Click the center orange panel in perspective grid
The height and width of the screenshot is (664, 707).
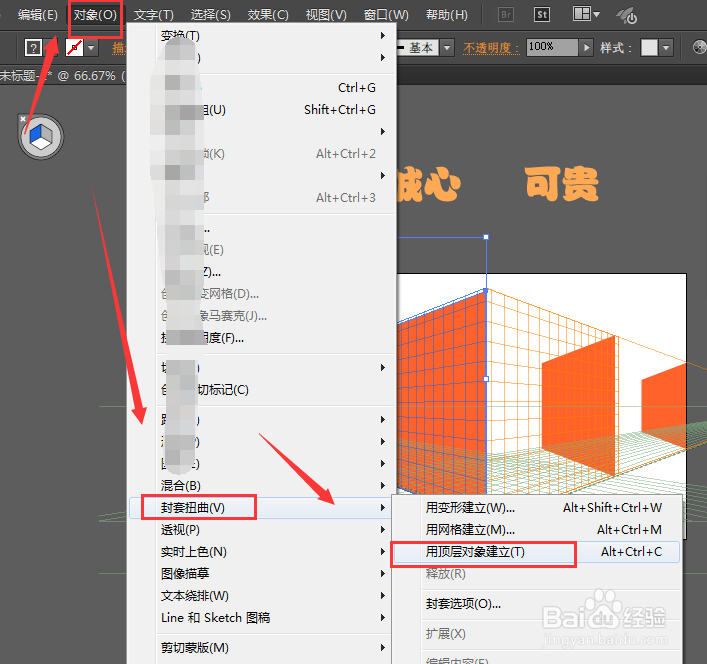[578, 405]
